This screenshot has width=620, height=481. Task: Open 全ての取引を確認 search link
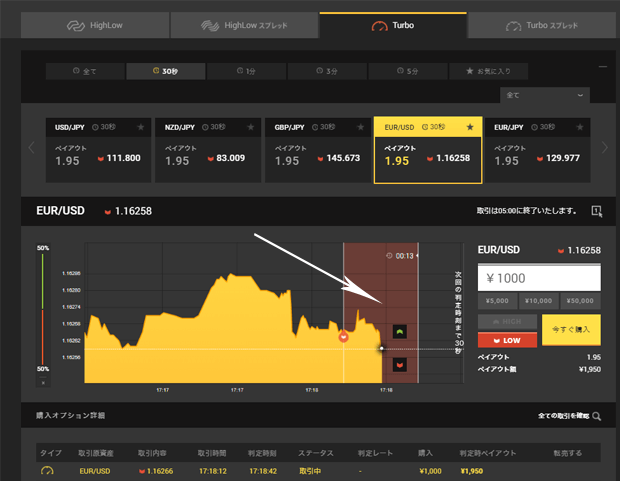569,416
